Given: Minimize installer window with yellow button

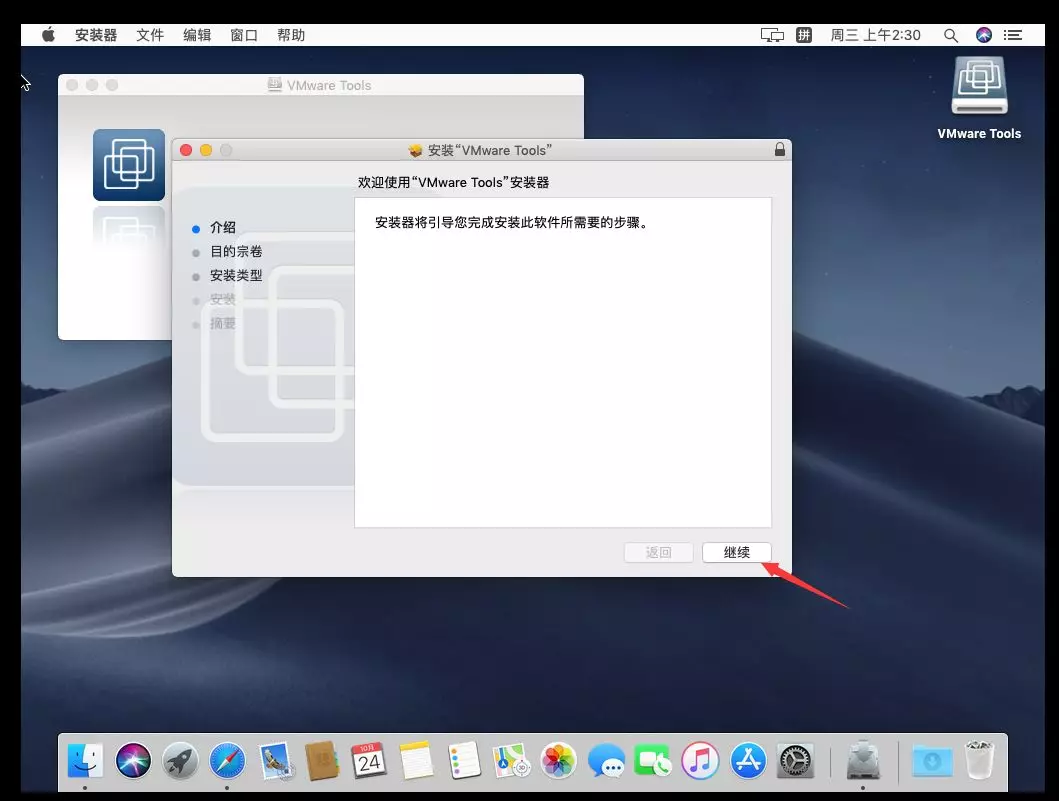Looking at the screenshot, I should [x=206, y=150].
